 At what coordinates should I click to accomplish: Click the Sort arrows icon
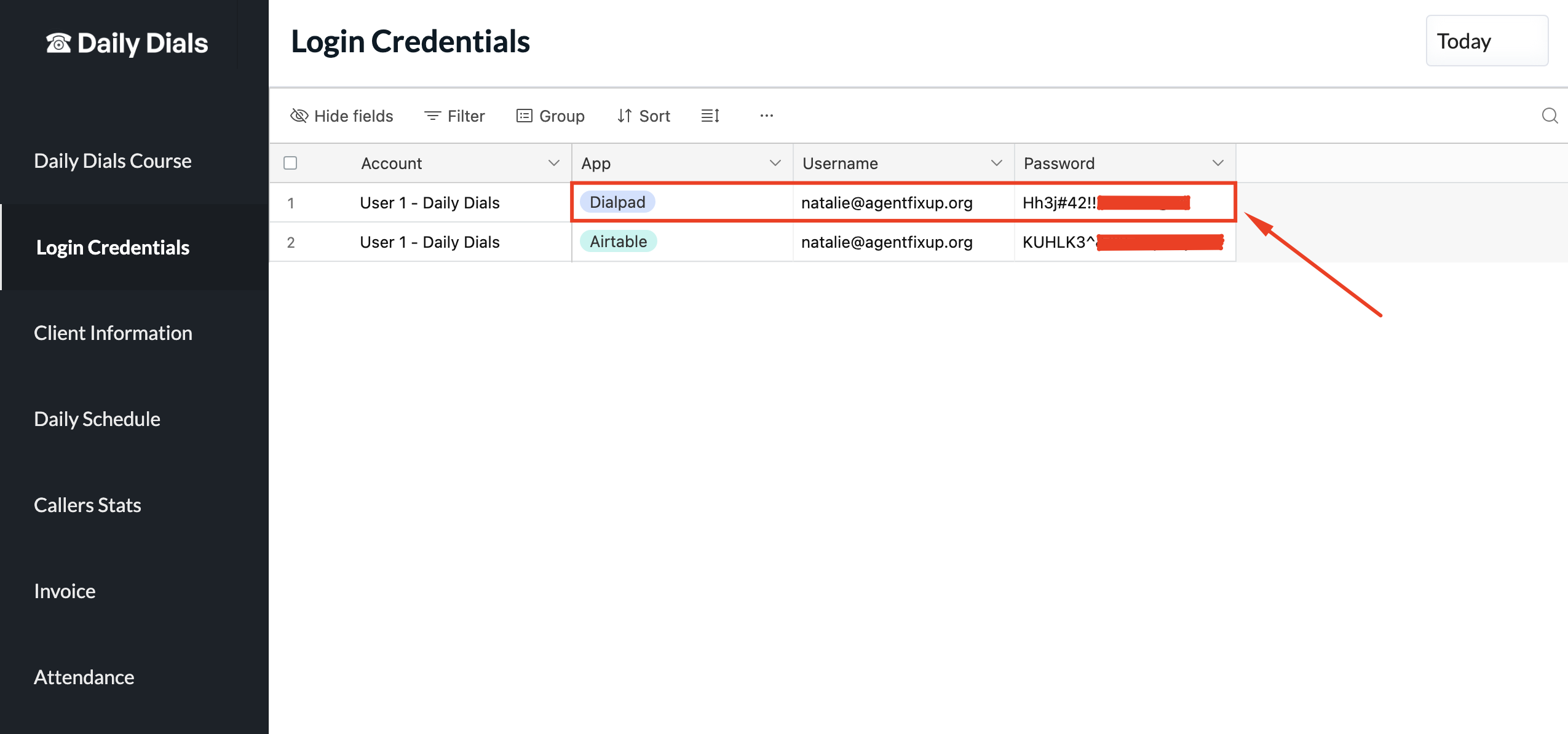(x=624, y=116)
